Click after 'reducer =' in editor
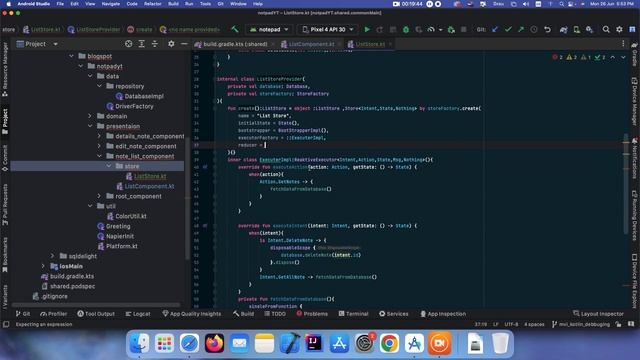This screenshot has width=640, height=360. coord(265,145)
